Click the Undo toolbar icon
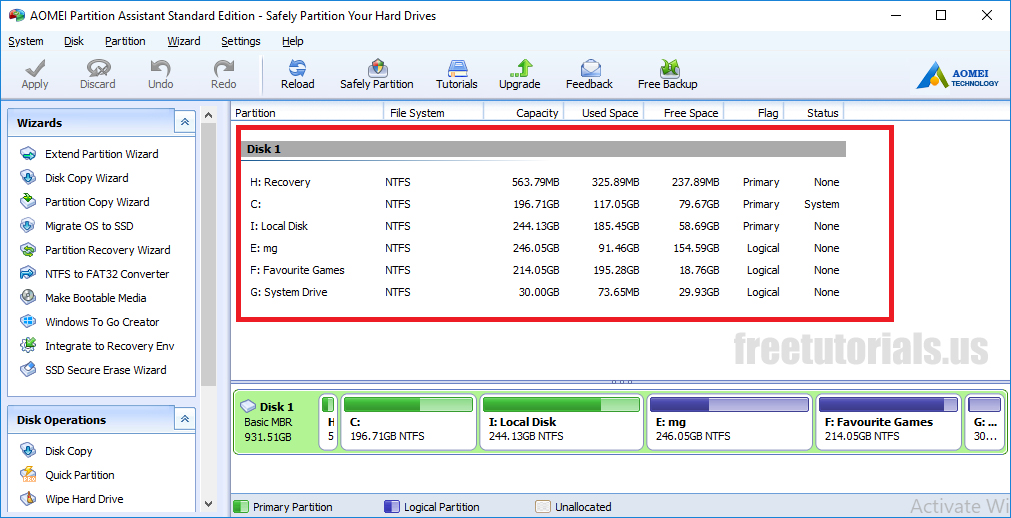The image size is (1011, 518). (160, 69)
